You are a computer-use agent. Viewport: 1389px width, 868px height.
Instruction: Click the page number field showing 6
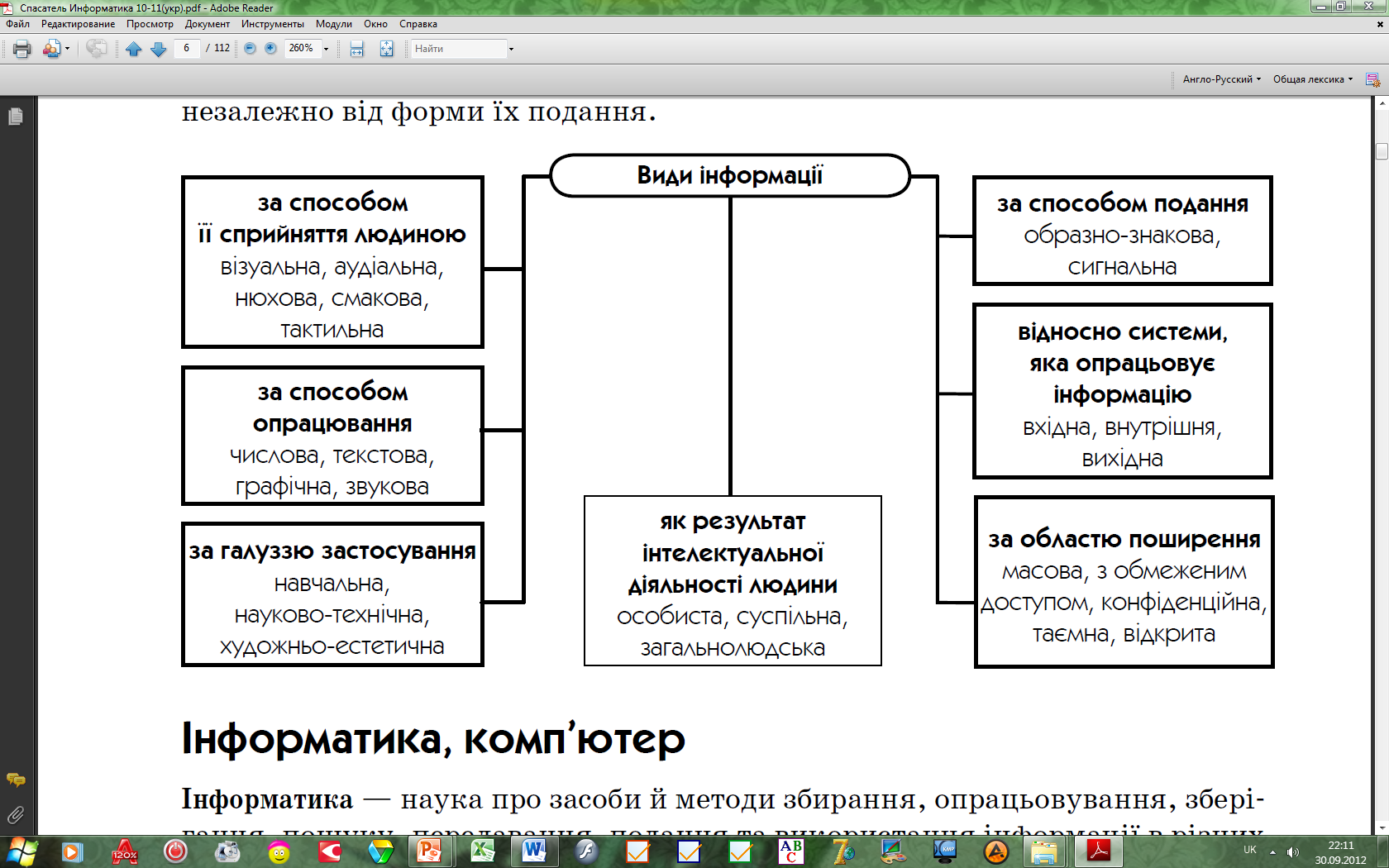187,48
